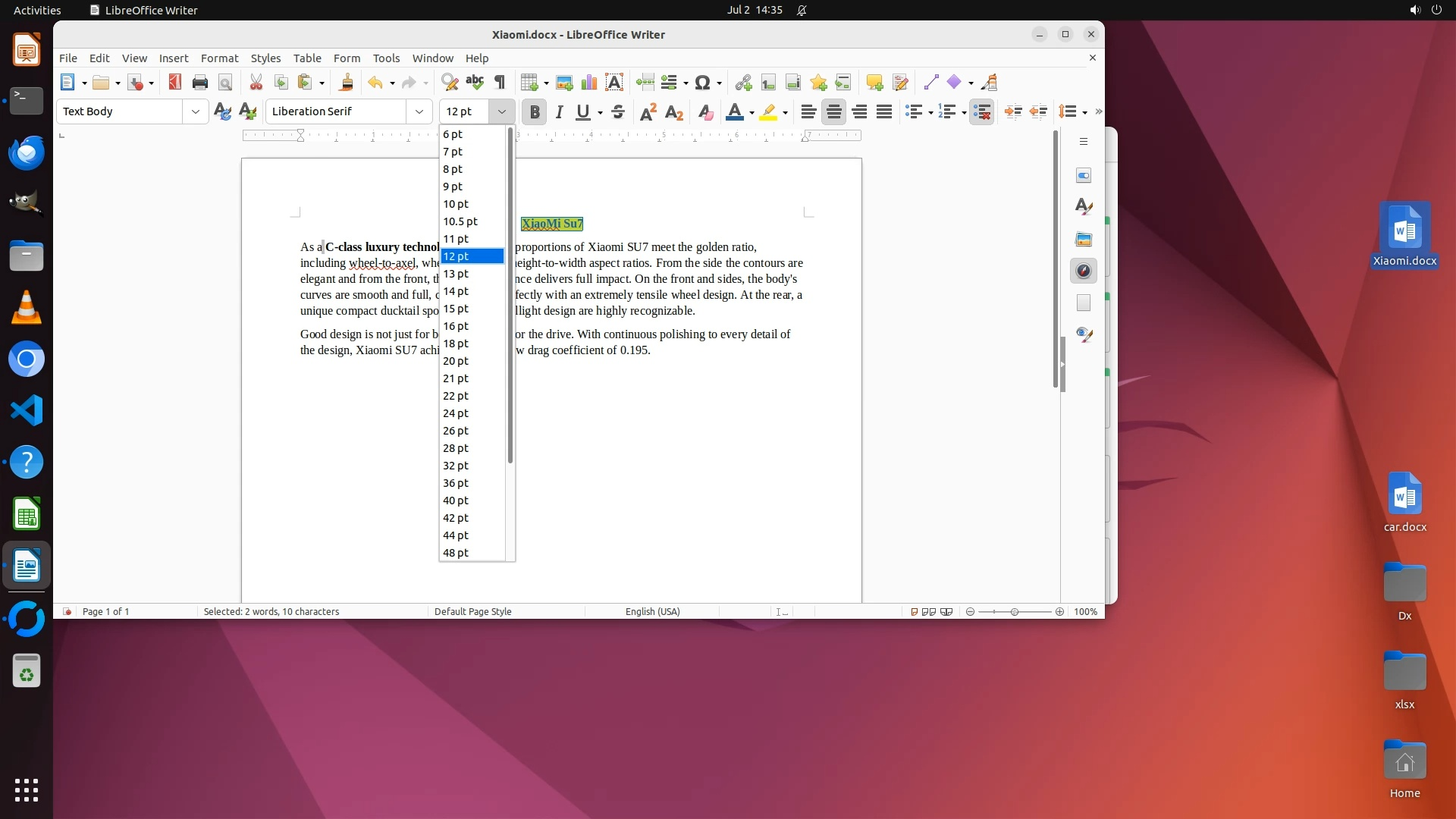Apply Superscript formatting icon
This screenshot has width=1456, height=819.
pos(648,112)
